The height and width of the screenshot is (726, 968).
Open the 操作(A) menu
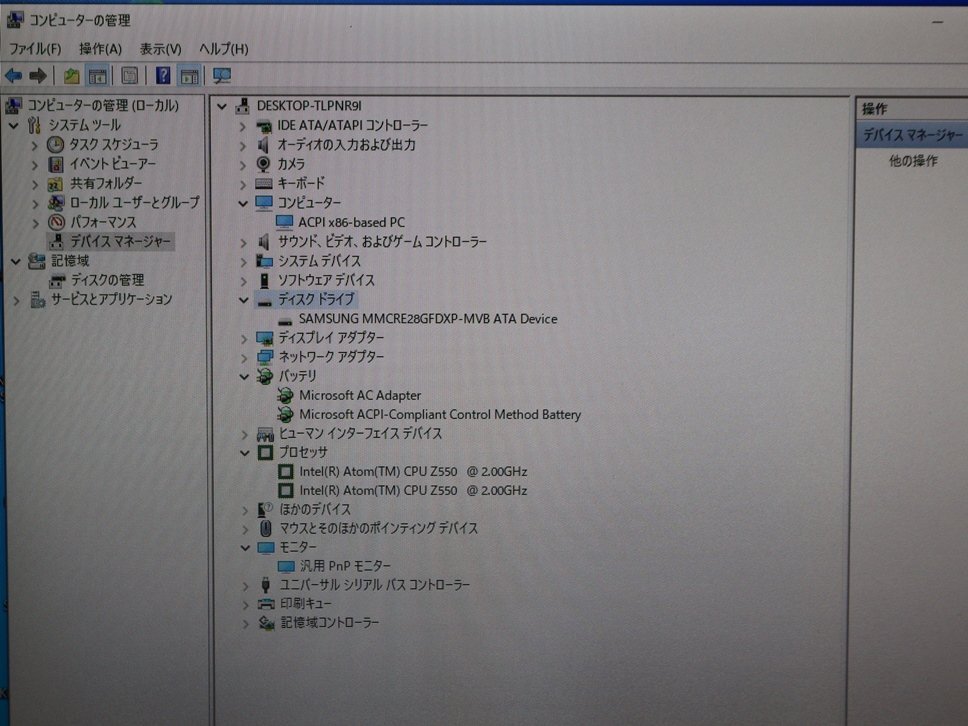pos(101,49)
